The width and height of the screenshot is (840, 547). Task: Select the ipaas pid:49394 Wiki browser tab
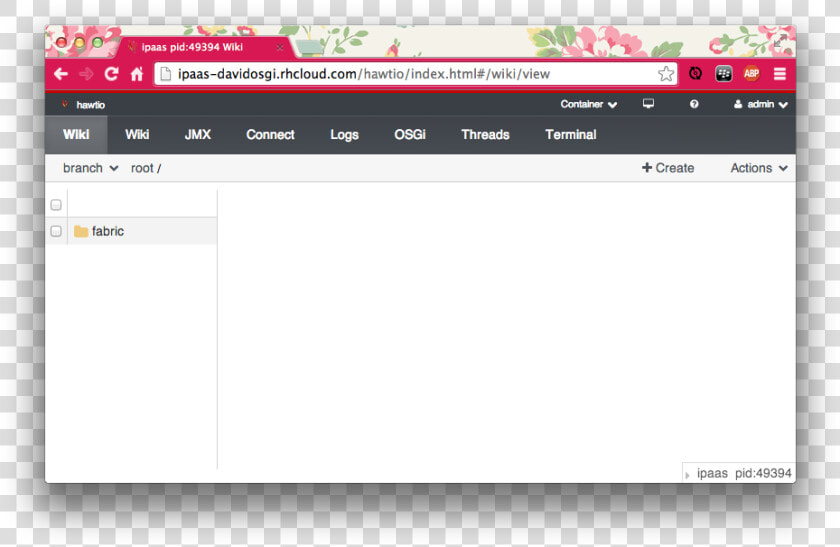coord(204,47)
